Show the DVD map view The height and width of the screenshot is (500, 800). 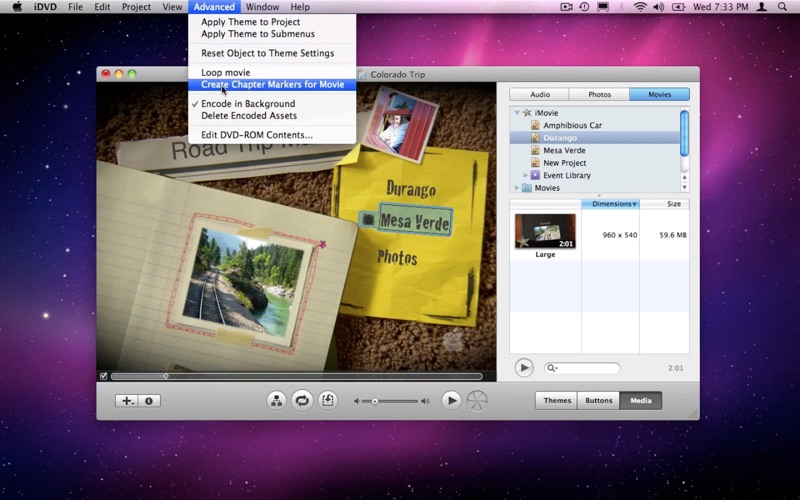277,401
